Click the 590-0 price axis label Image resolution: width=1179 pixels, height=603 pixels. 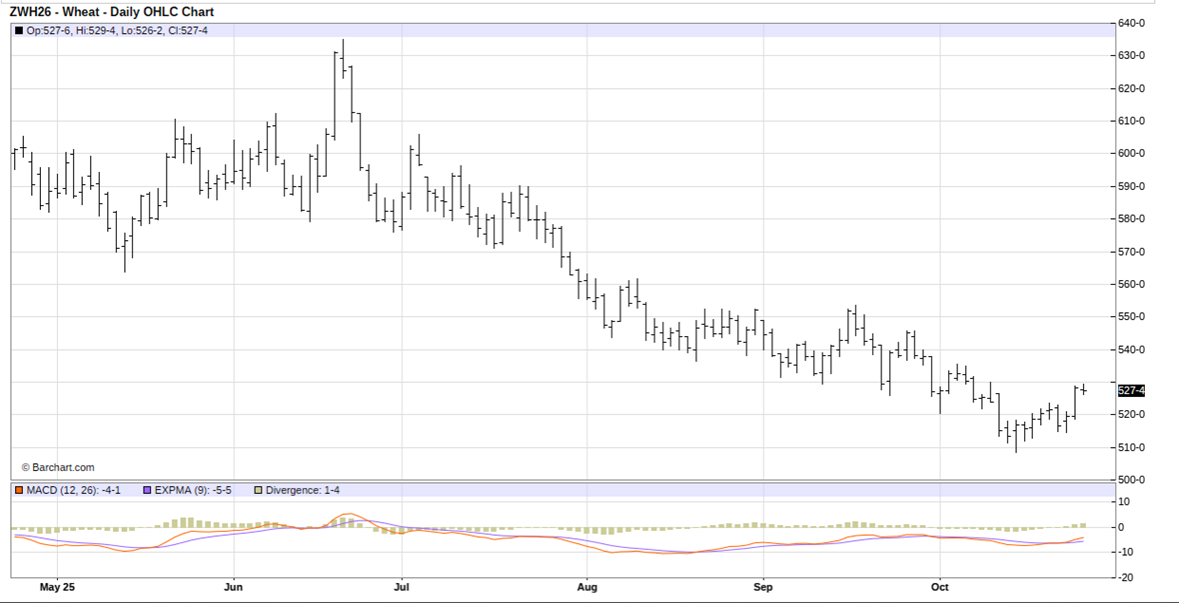click(1132, 186)
